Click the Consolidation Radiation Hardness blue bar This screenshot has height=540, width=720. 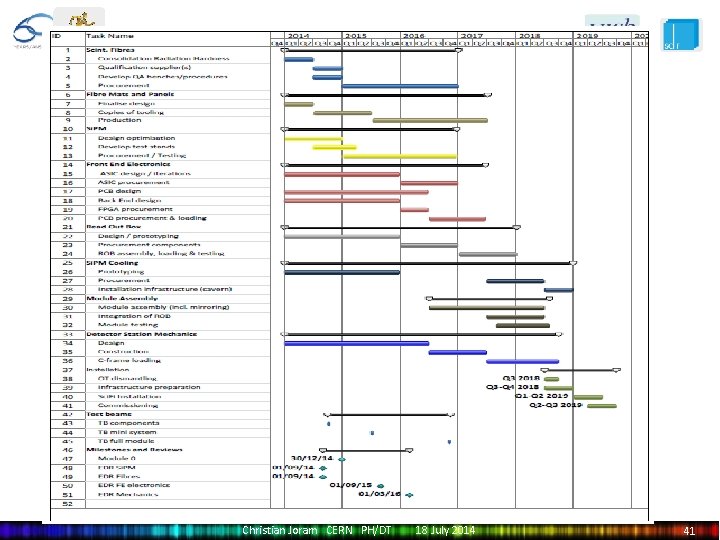[x=298, y=59]
